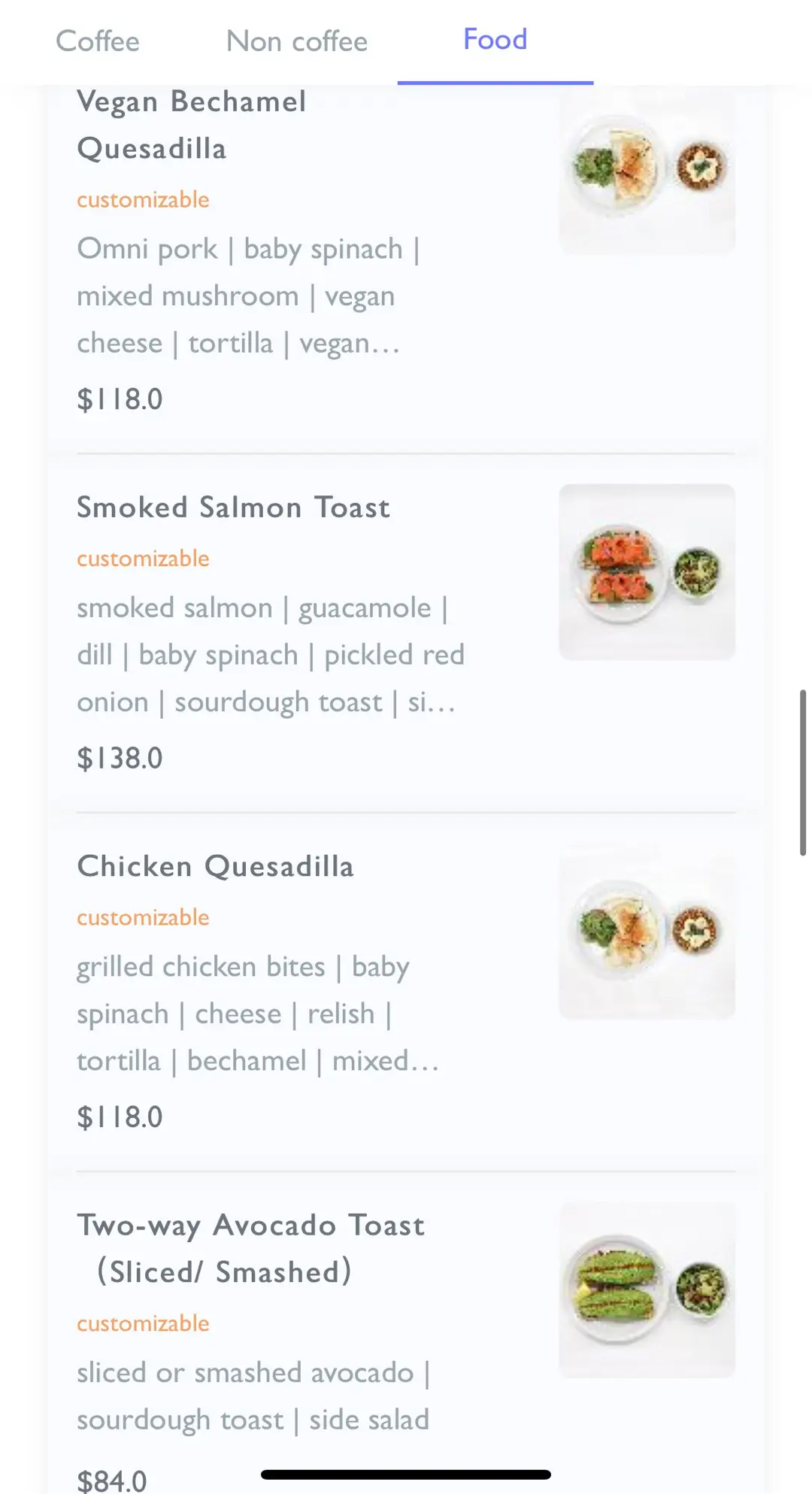Image resolution: width=812 pixels, height=1494 pixels.
Task: View the Chicken Quesadilla photo
Action: tap(647, 931)
